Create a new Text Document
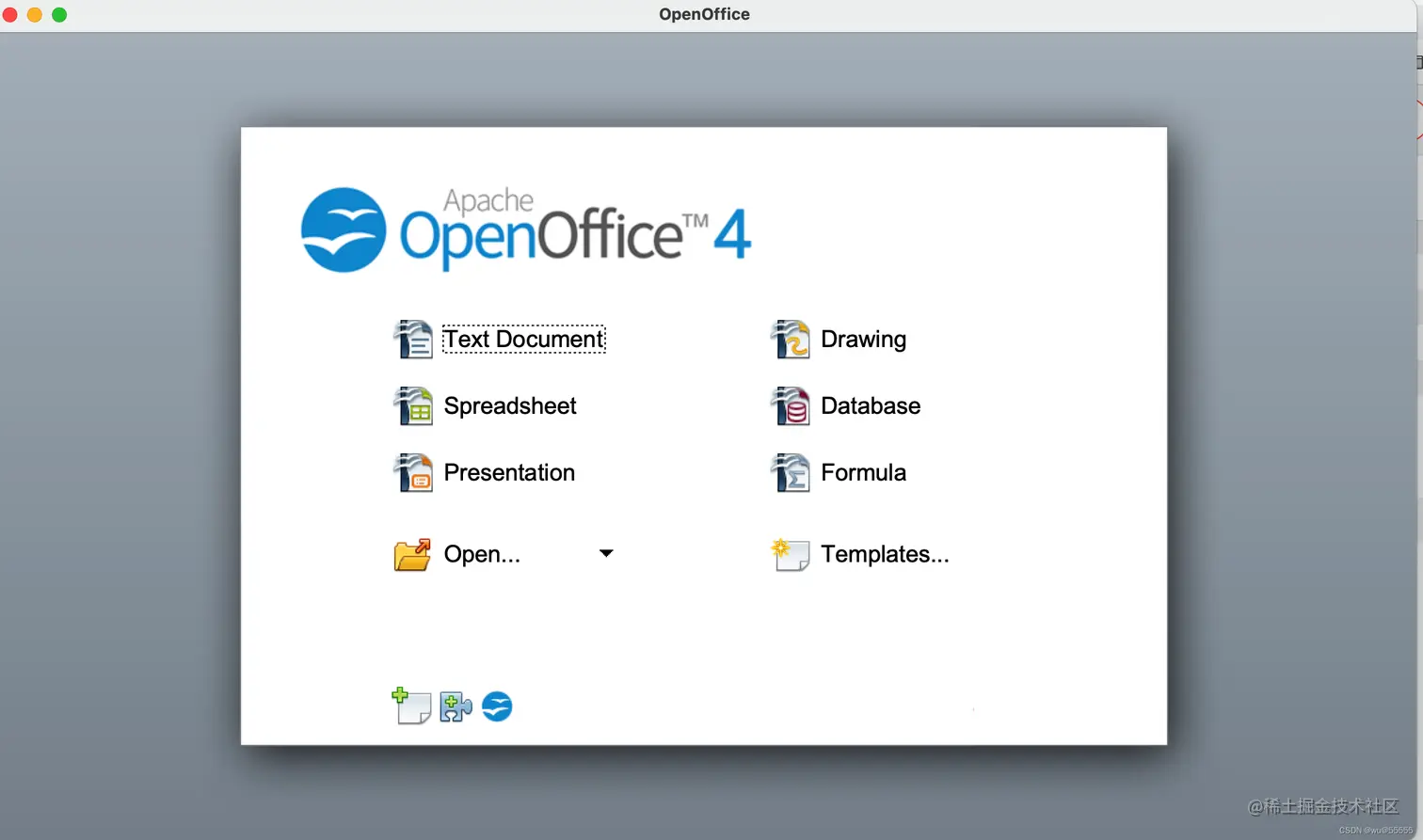Screen dimensions: 1423x840 coord(524,339)
